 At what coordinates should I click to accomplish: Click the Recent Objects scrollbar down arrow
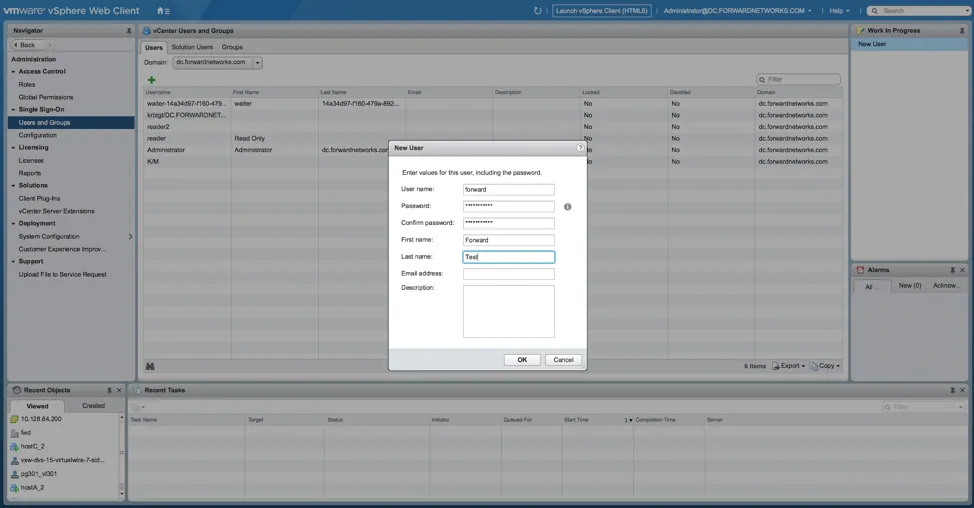[x=122, y=494]
